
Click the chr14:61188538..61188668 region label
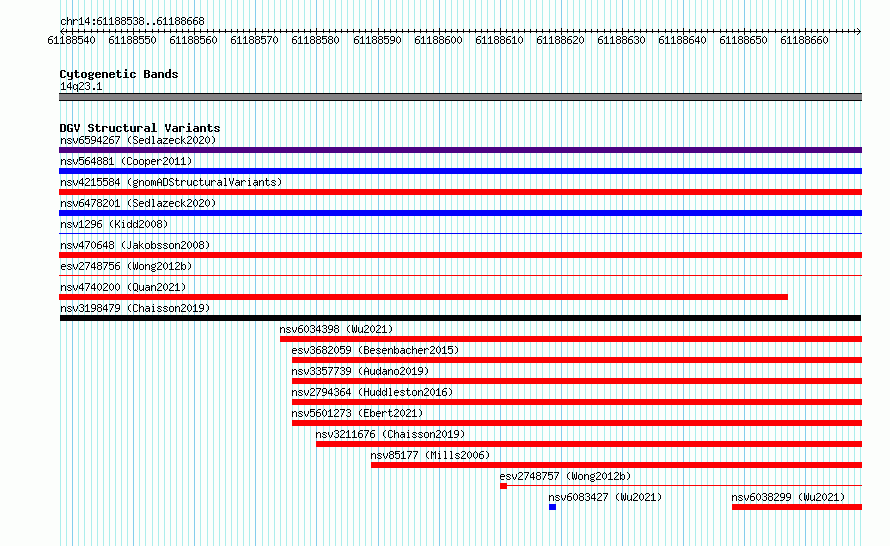[132, 21]
